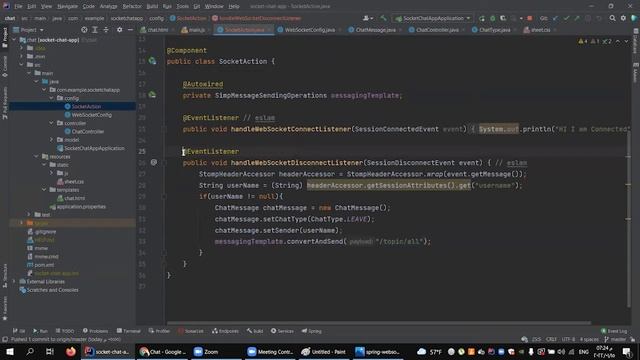Screen dimensions: 640x360
Task: Open the Navigate menu
Action: pos(67,6)
